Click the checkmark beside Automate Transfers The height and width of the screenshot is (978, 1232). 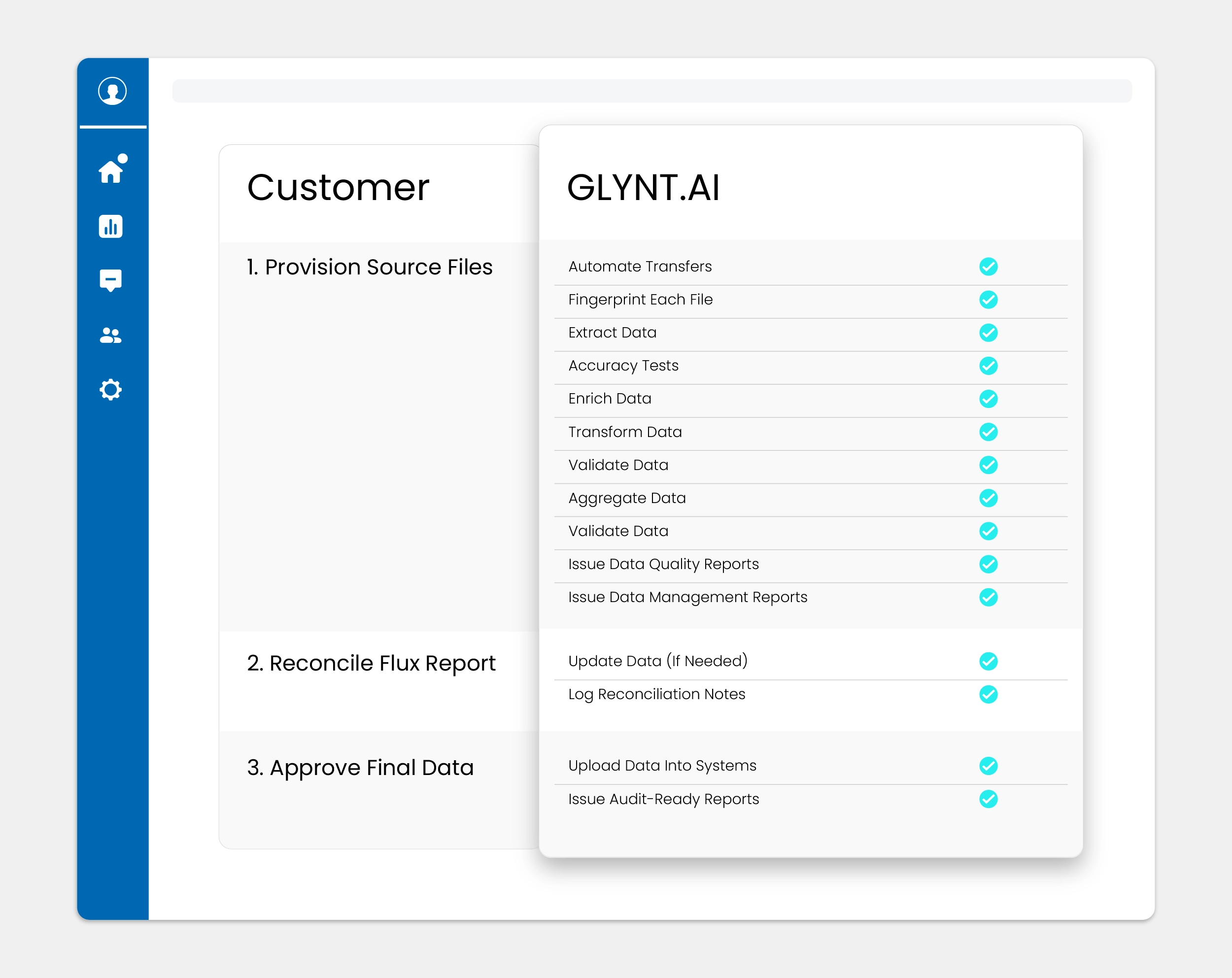988,266
